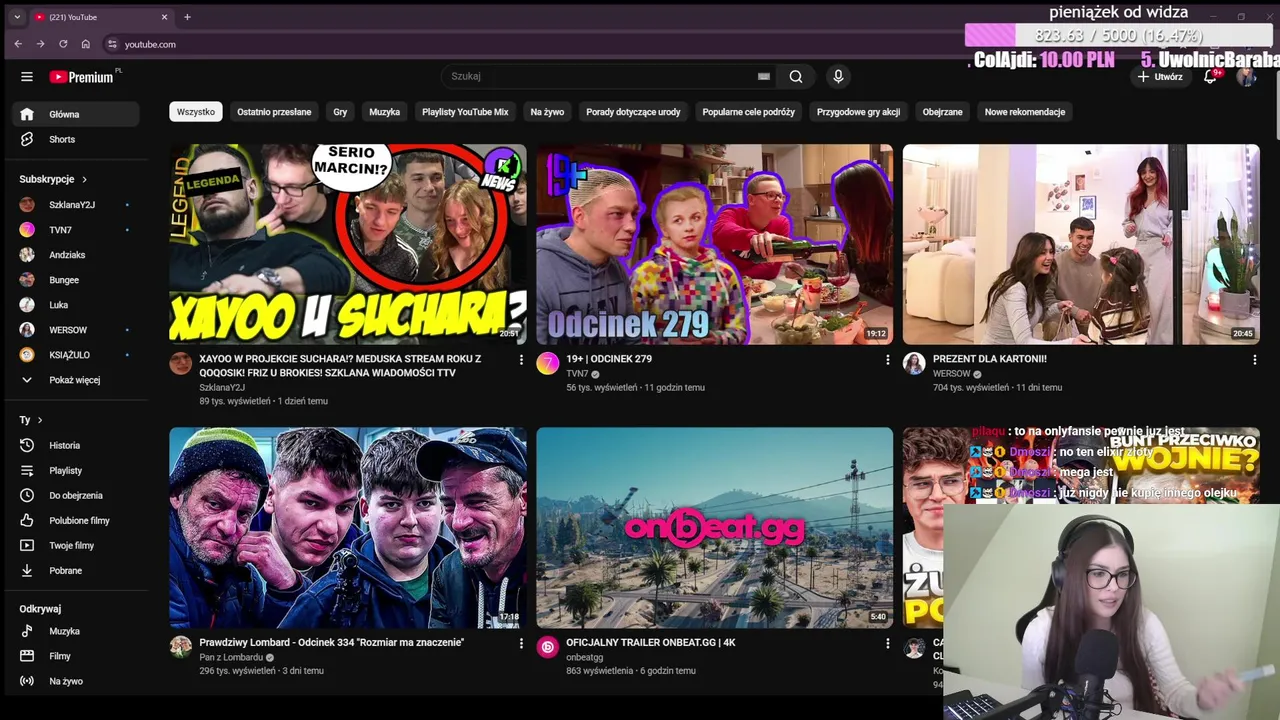Open Na żywo under Odkrywaj

(76, 681)
